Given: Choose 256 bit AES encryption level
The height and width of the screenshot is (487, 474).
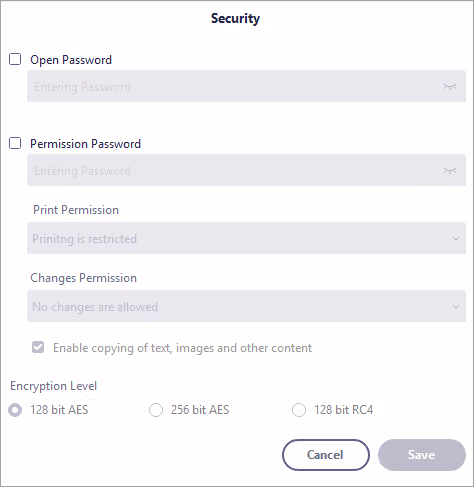Looking at the screenshot, I should click(156, 410).
